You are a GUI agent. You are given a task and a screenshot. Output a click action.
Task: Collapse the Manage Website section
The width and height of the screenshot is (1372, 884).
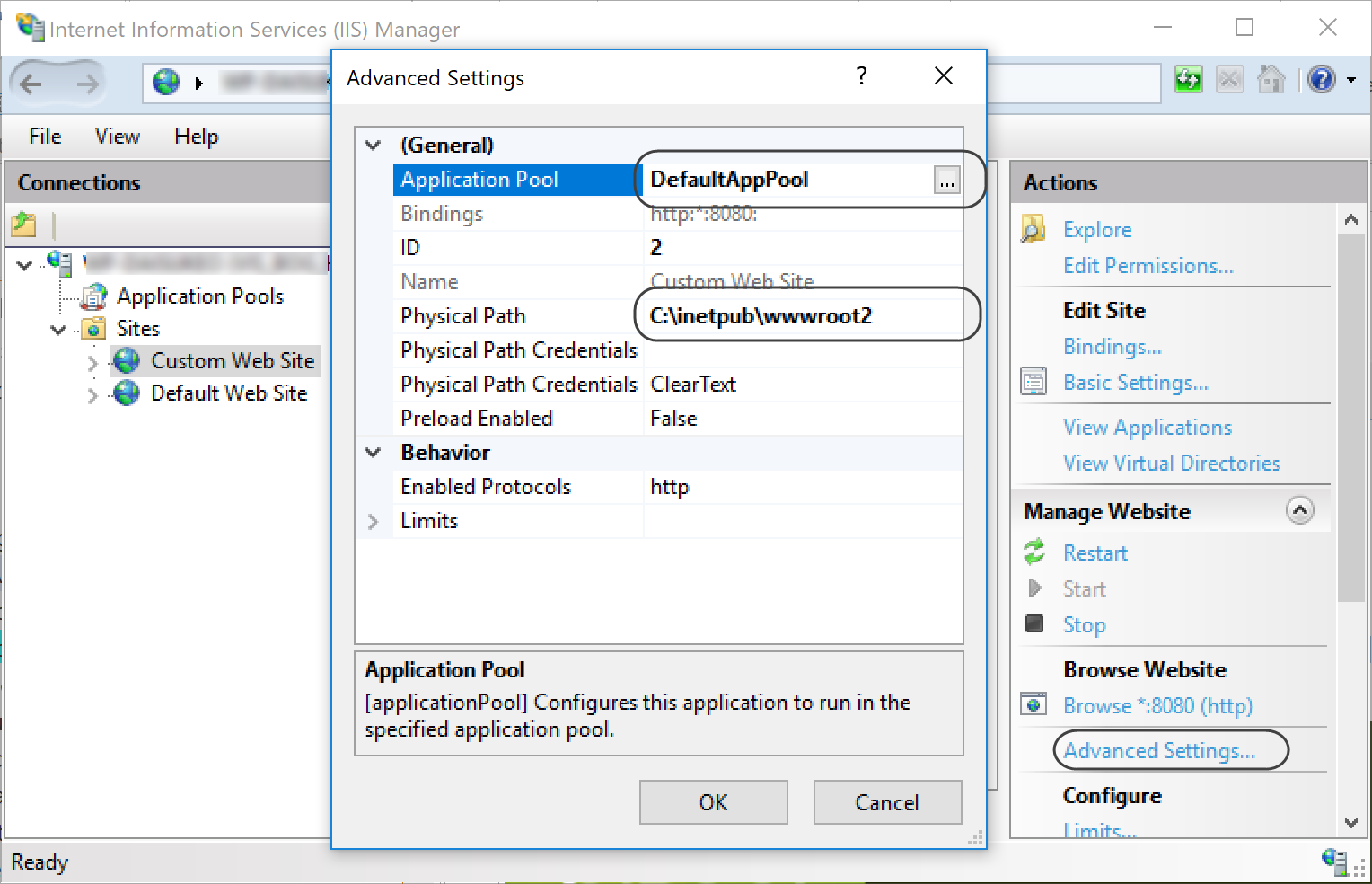pos(1300,510)
